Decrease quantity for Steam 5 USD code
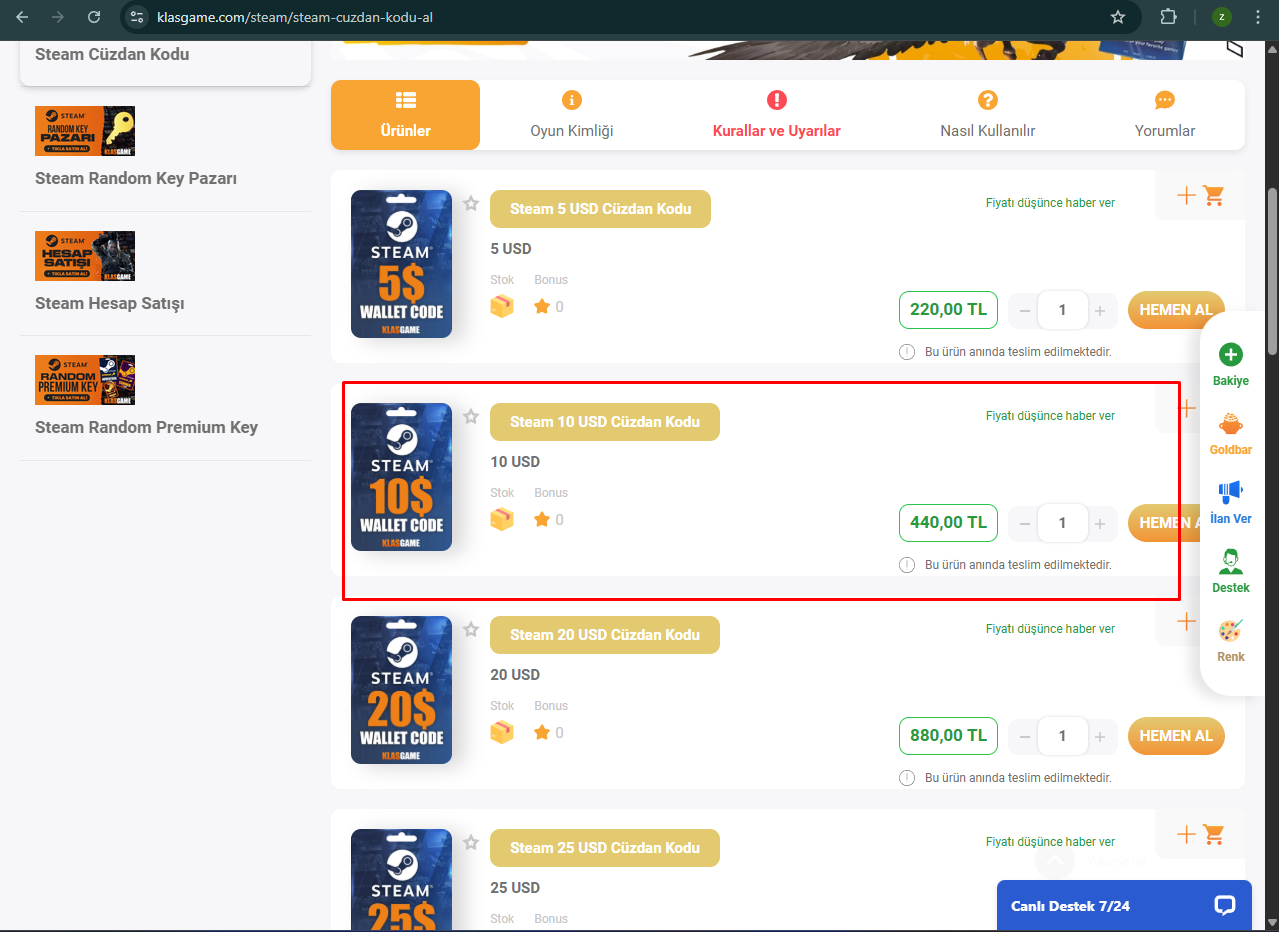This screenshot has height=932, width=1279. coord(1024,310)
